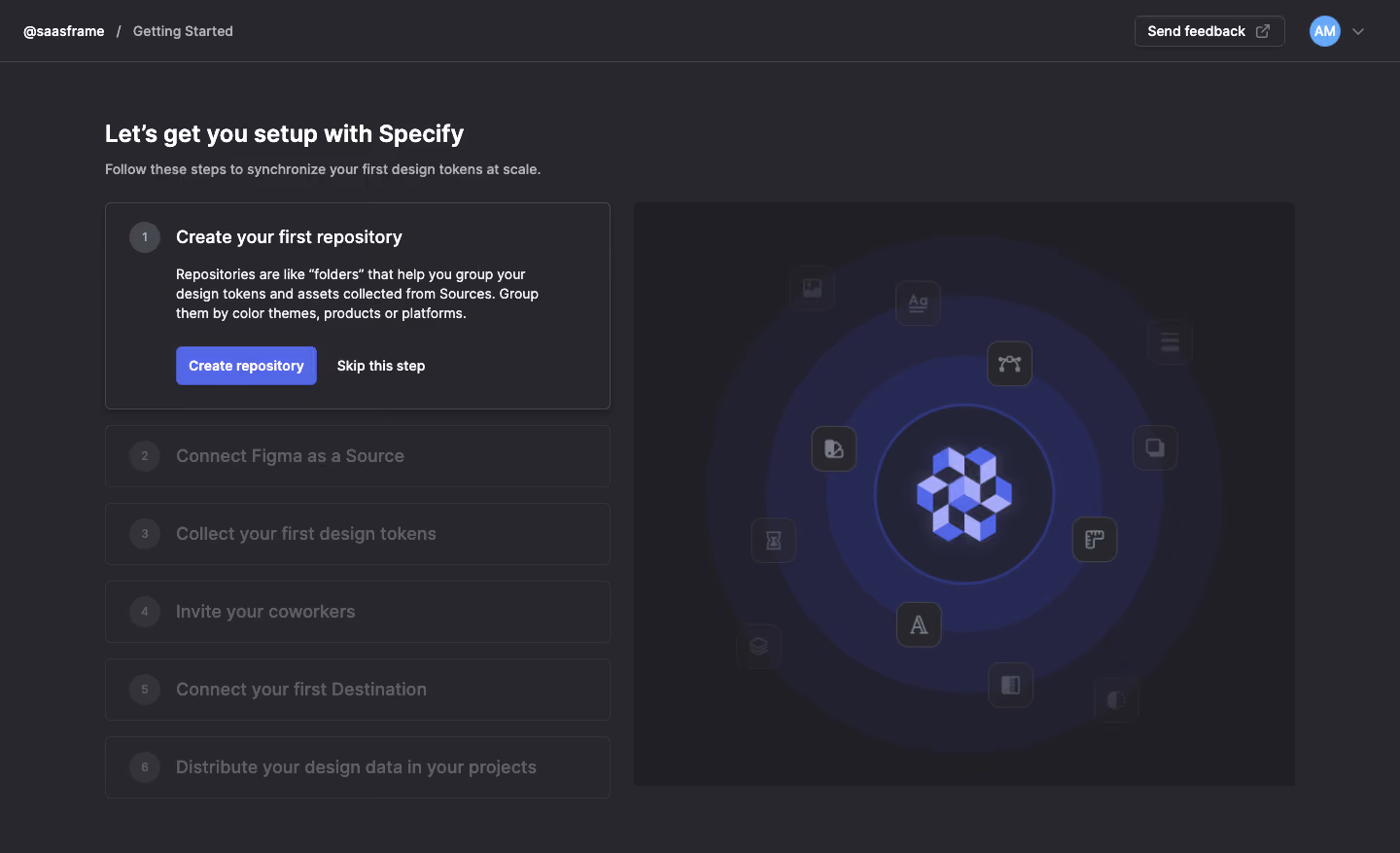This screenshot has height=853, width=1400.
Task: Go to the @saasframe workspace breadcrumb
Action: click(64, 31)
